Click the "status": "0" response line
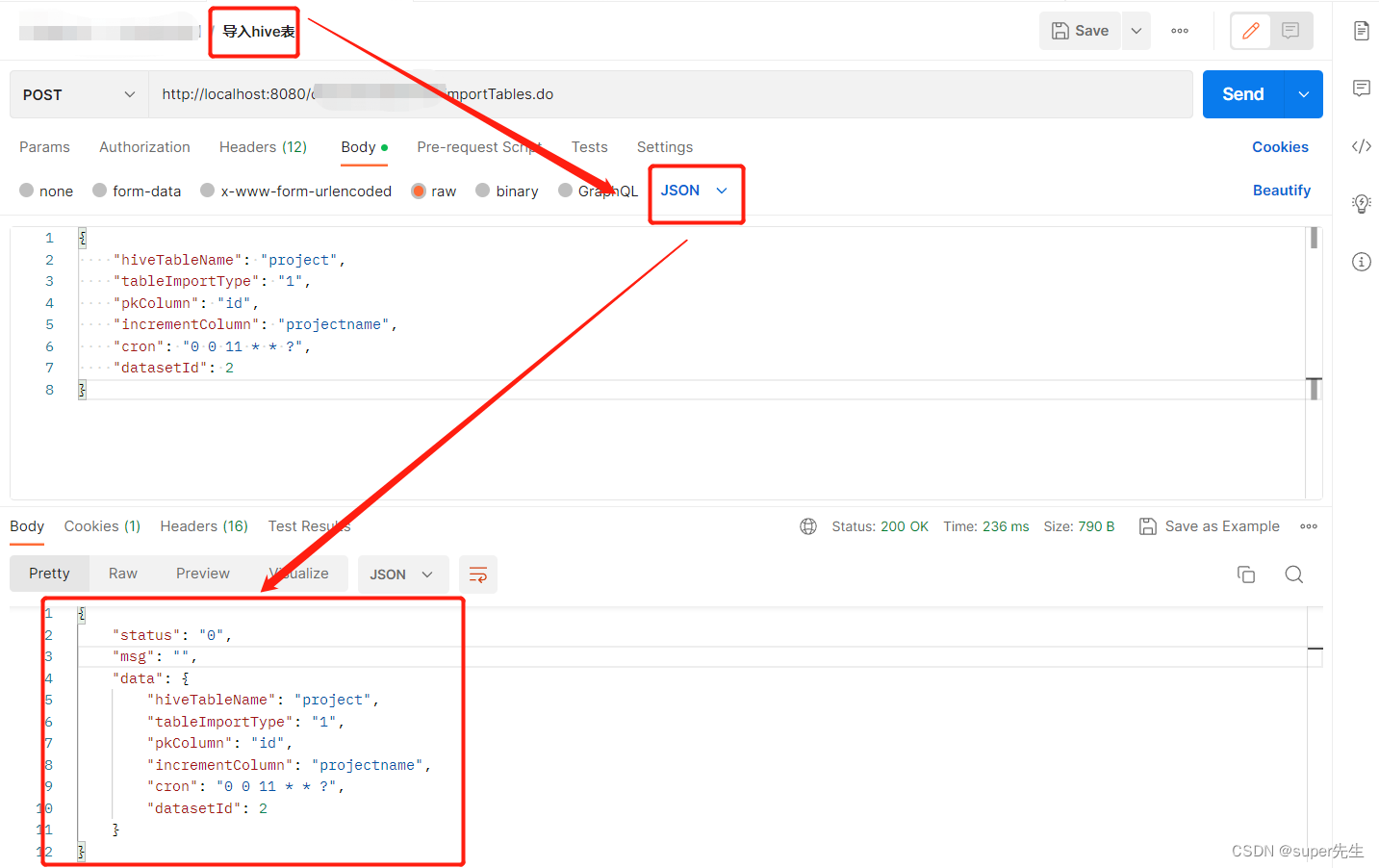 click(x=172, y=635)
